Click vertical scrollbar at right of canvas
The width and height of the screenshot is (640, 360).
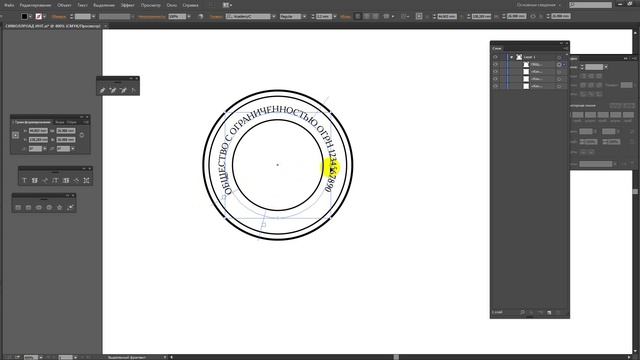[x=636, y=191]
